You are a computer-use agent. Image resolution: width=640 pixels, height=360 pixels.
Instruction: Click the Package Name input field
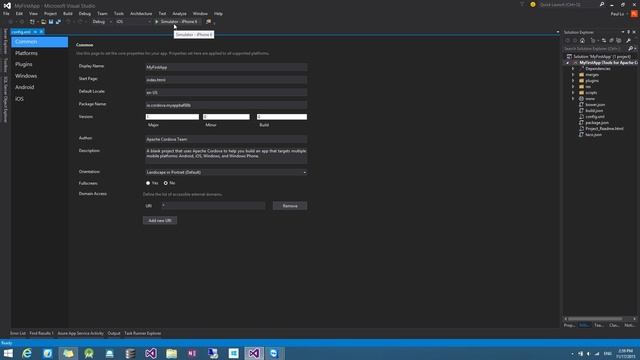[x=226, y=105]
